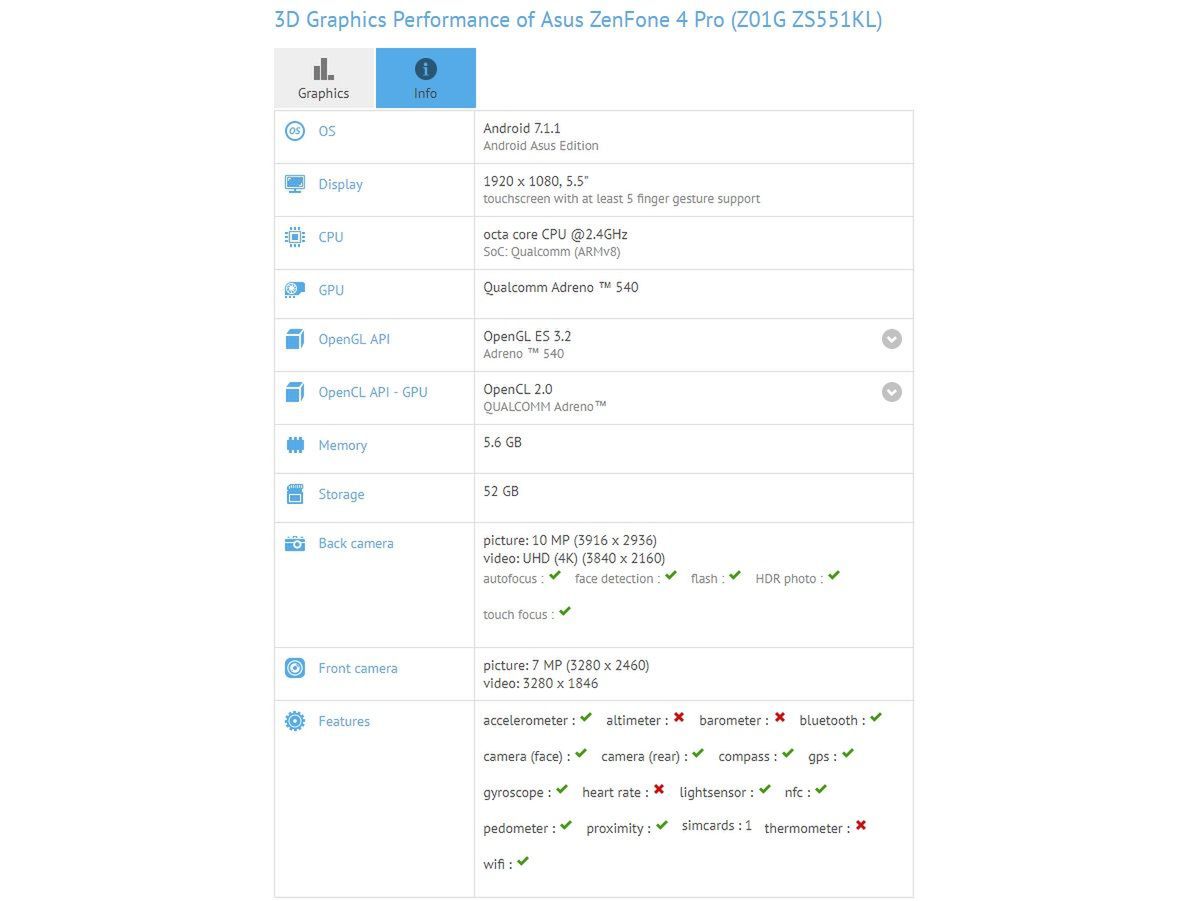Click the OpenGL API cube icon
The image size is (1181, 901).
coord(294,340)
